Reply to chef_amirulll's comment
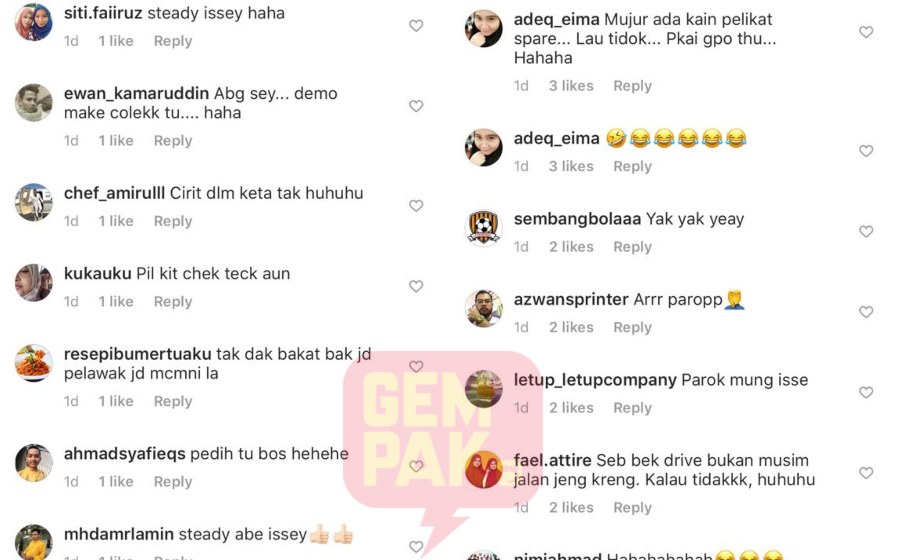This screenshot has height=560, width=900. pyautogui.click(x=173, y=221)
